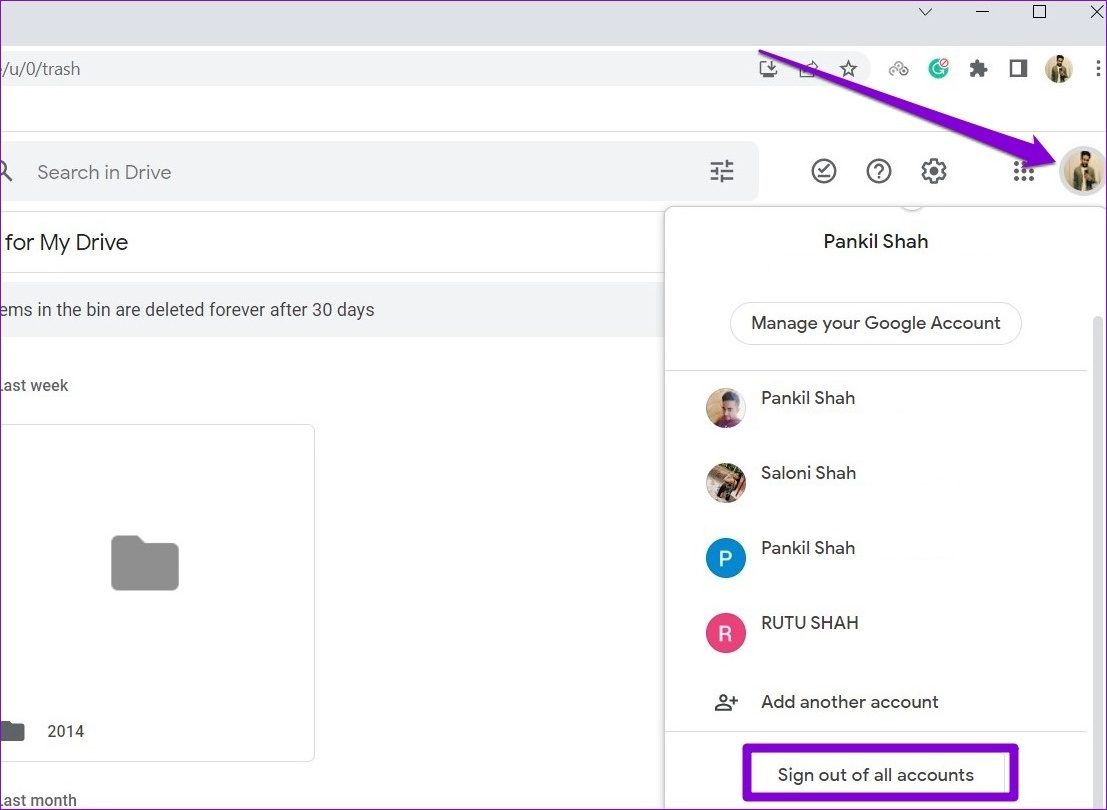Open Chrome profile avatar in toolbar
Viewport: 1107px width, 810px height.
tap(1058, 69)
